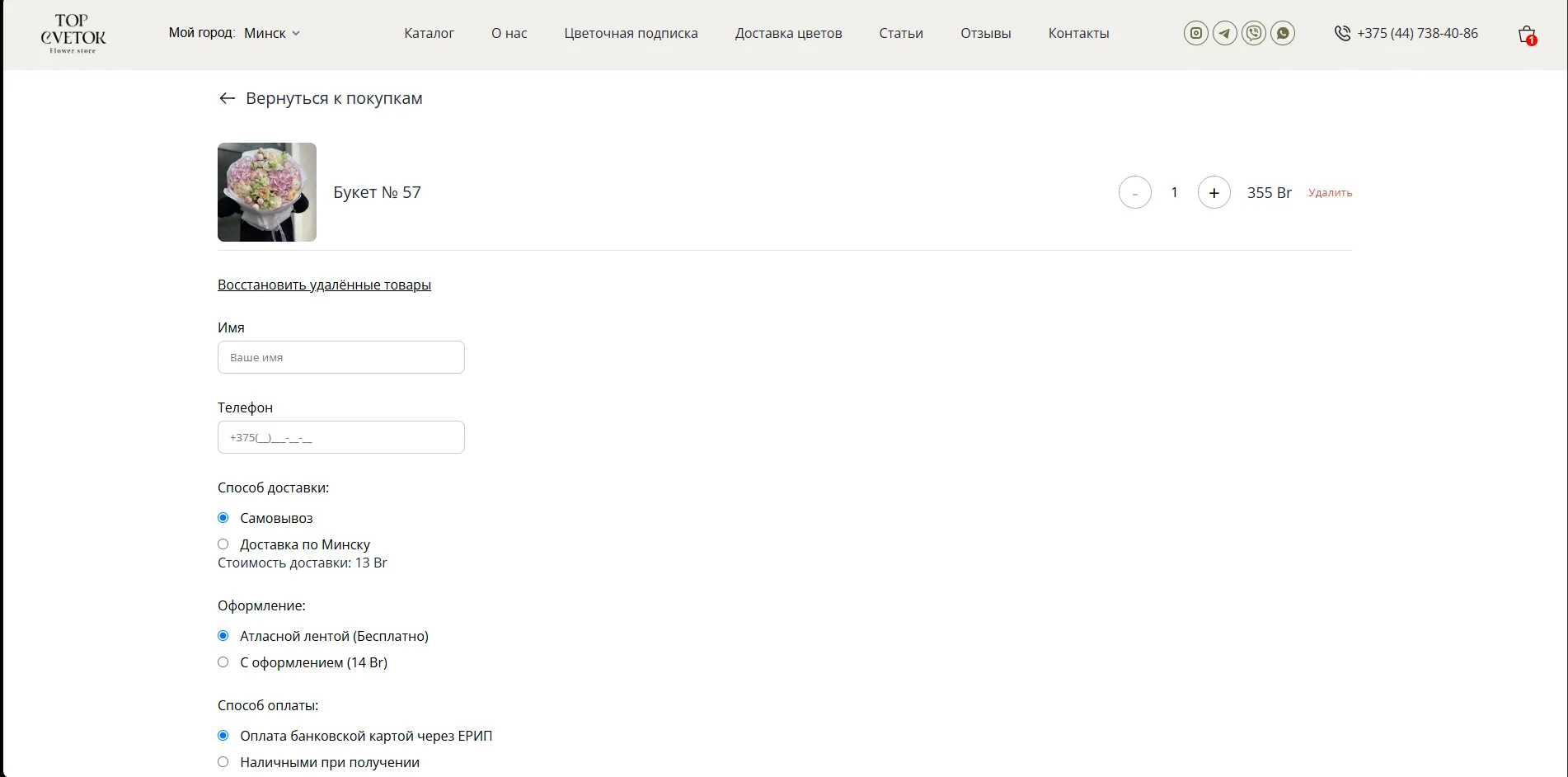Go to О нас page
1568x777 pixels.
click(x=509, y=33)
